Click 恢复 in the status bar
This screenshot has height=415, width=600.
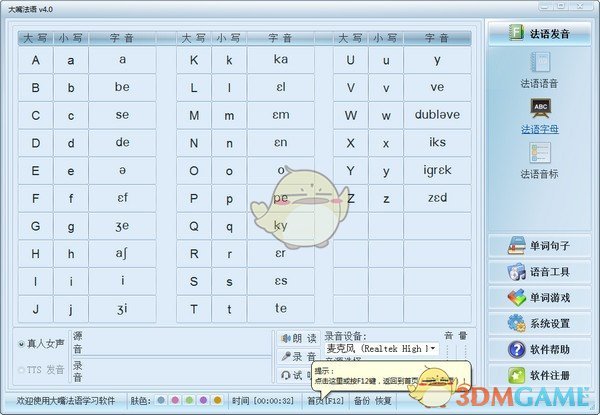pyautogui.click(x=383, y=400)
